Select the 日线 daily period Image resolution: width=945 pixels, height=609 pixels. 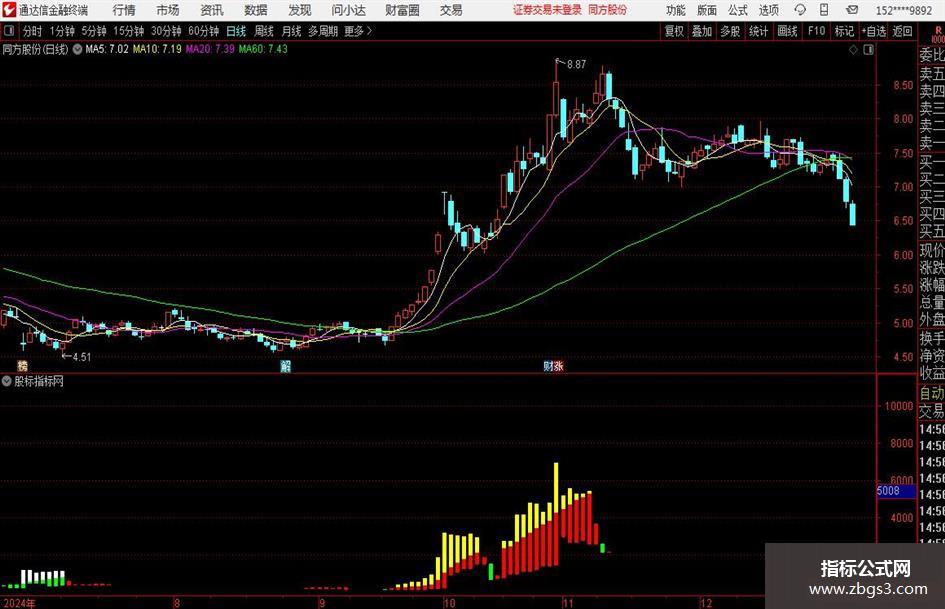(x=236, y=31)
